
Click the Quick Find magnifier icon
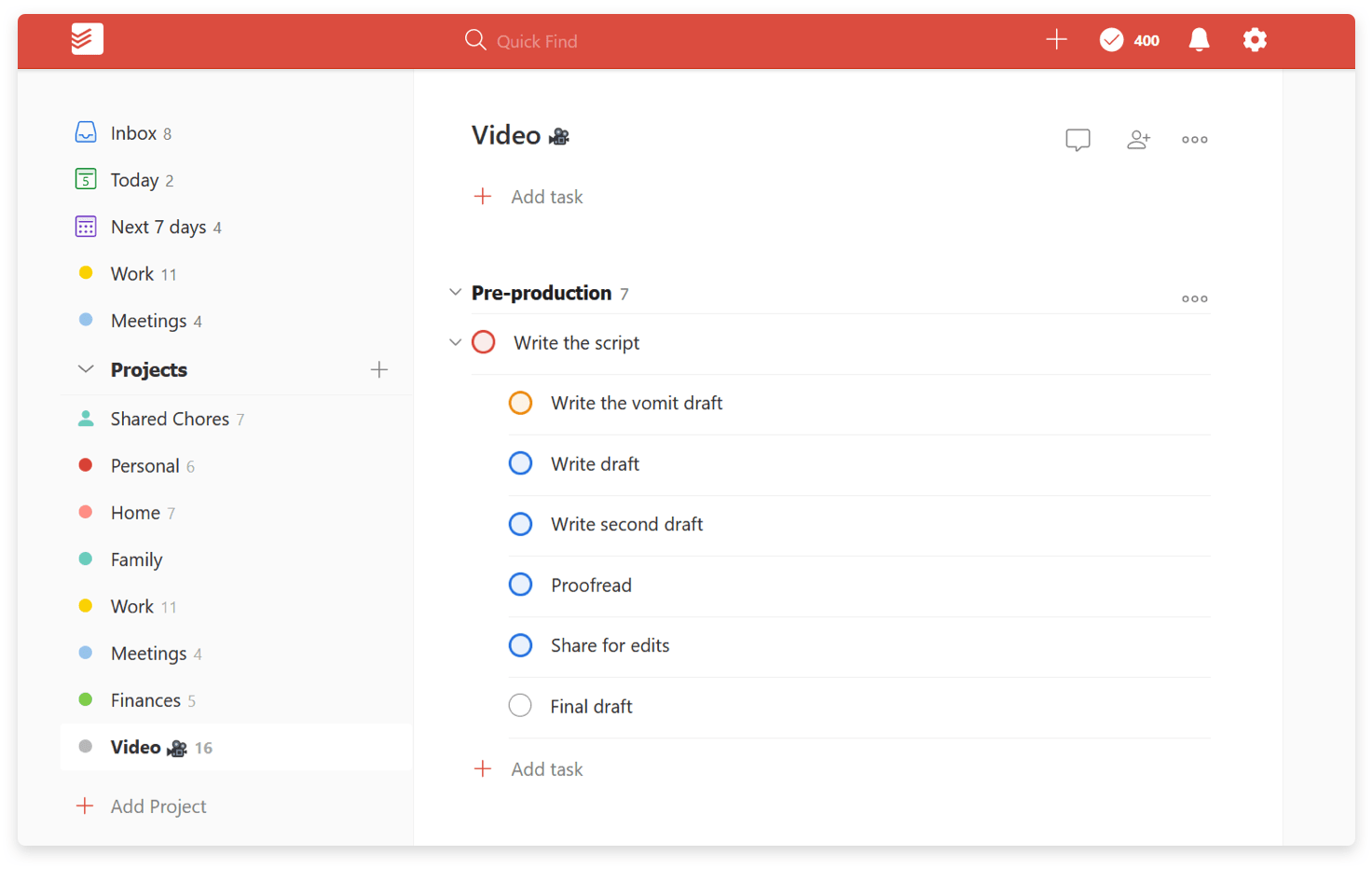[x=475, y=40]
